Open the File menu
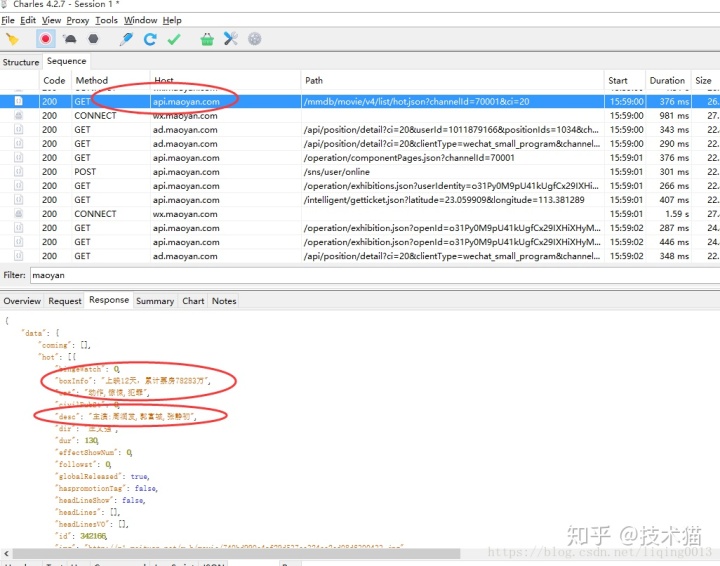The image size is (720, 566). pos(8,20)
